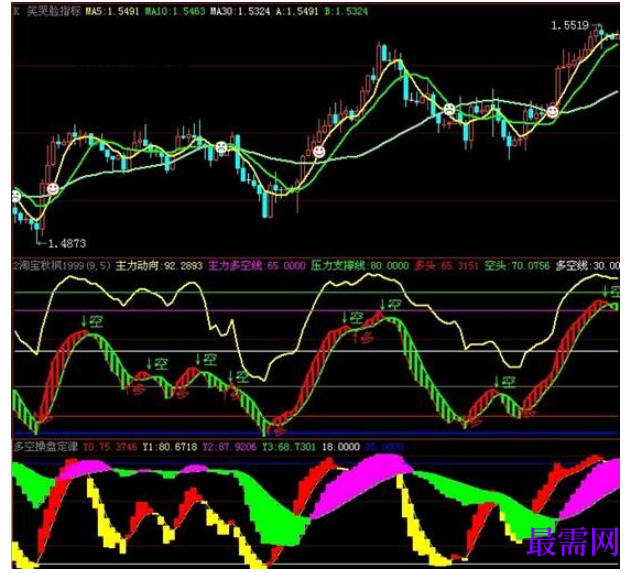This screenshot has width=638, height=573.
Task: Click the 1.4873 low price label
Action: point(67,244)
